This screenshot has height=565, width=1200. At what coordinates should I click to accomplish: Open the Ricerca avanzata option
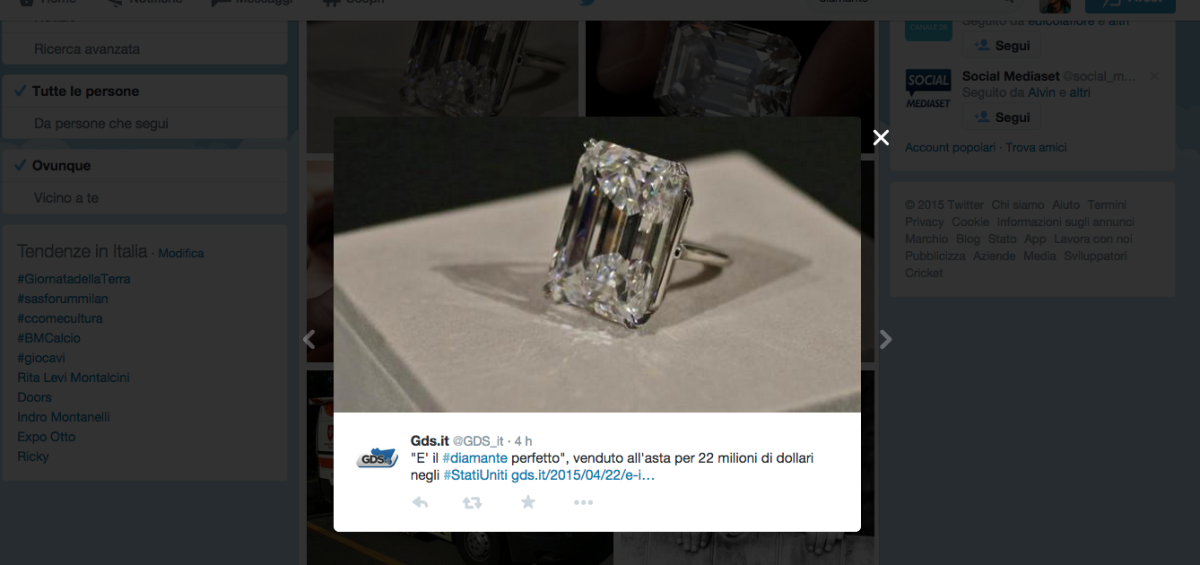145,49
